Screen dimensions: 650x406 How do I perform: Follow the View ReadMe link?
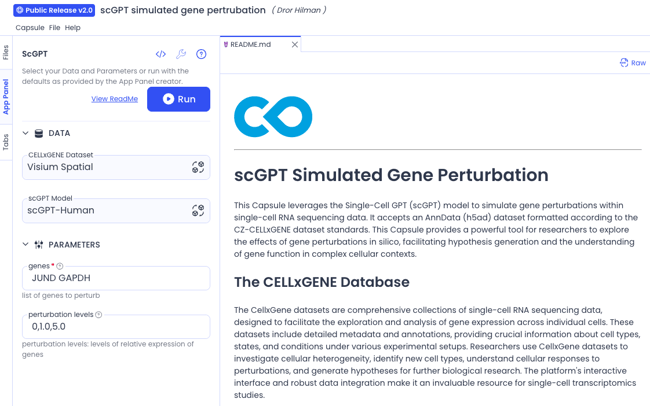(114, 99)
